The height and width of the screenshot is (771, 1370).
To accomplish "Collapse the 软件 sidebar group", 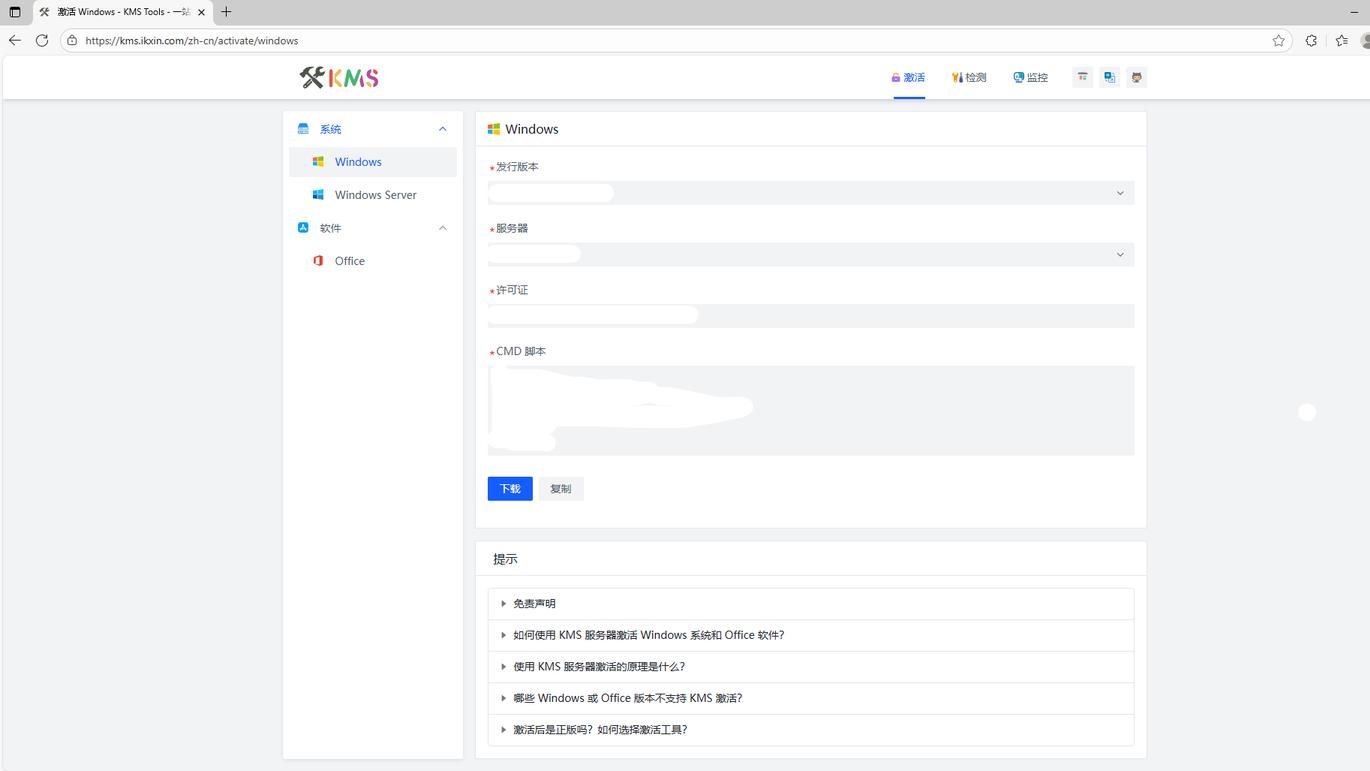I will coord(373,228).
